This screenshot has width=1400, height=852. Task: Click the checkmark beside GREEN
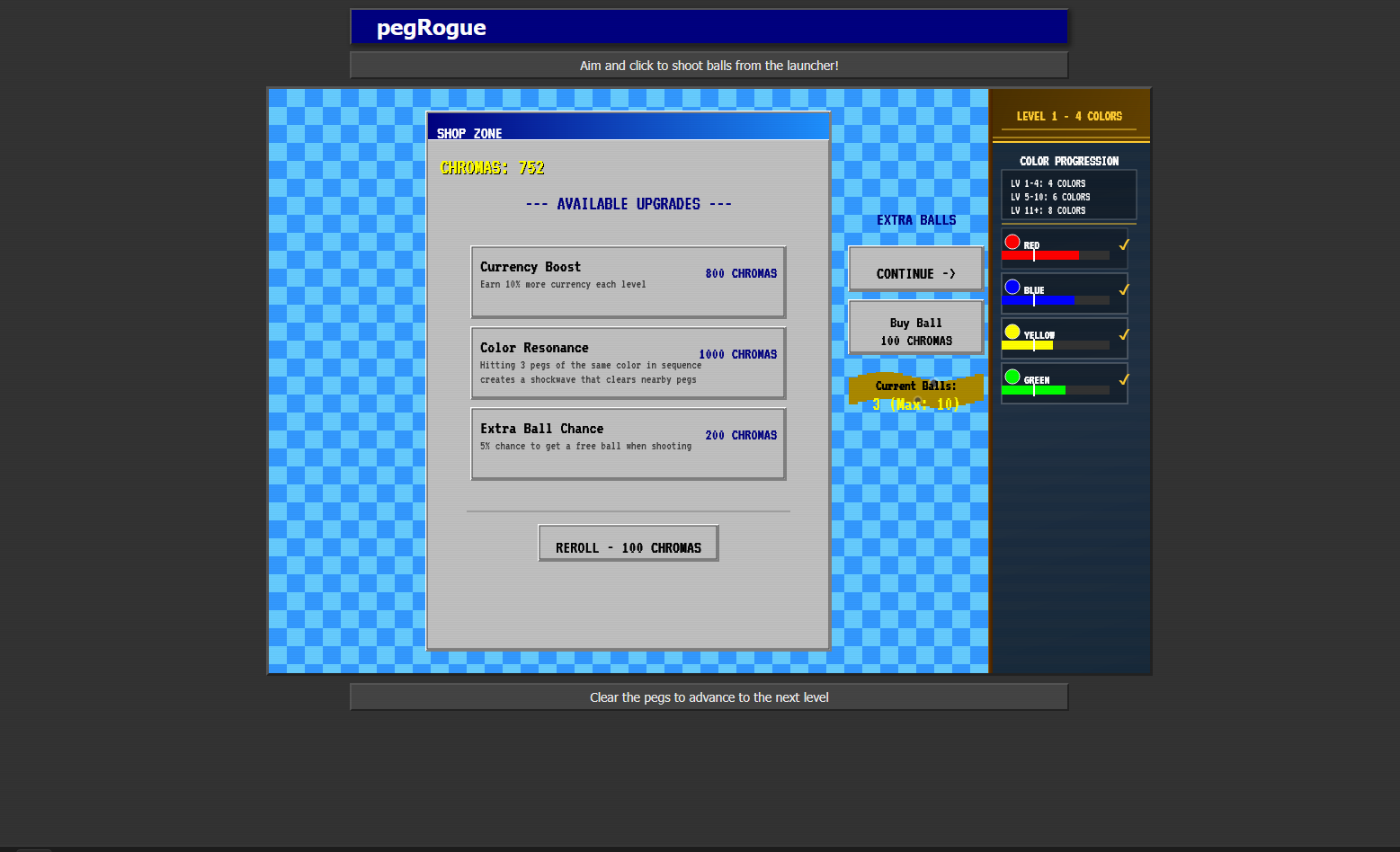[1123, 379]
